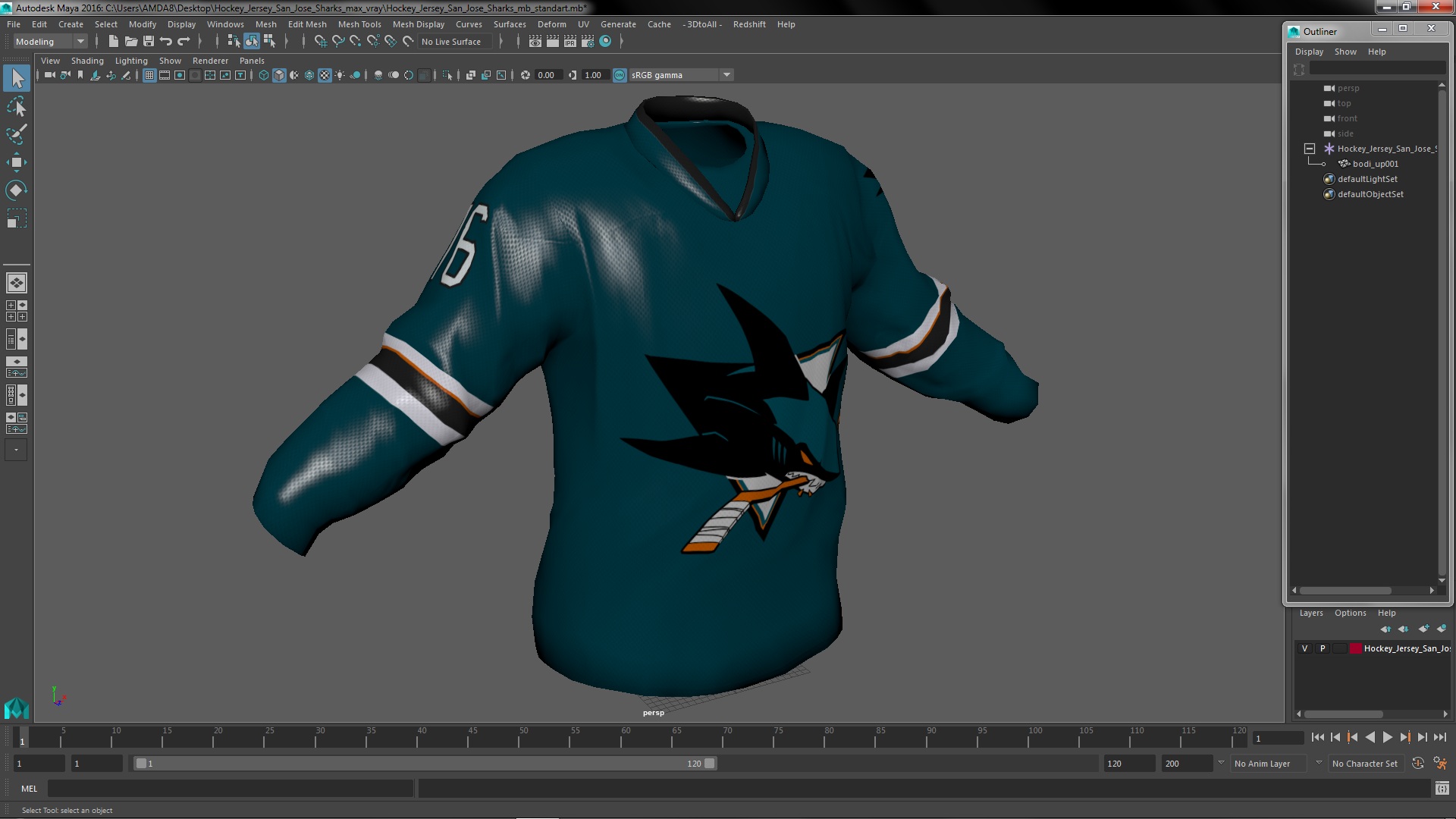Image resolution: width=1456 pixels, height=819 pixels.
Task: Open the viewport Shading menu
Action: pos(87,61)
